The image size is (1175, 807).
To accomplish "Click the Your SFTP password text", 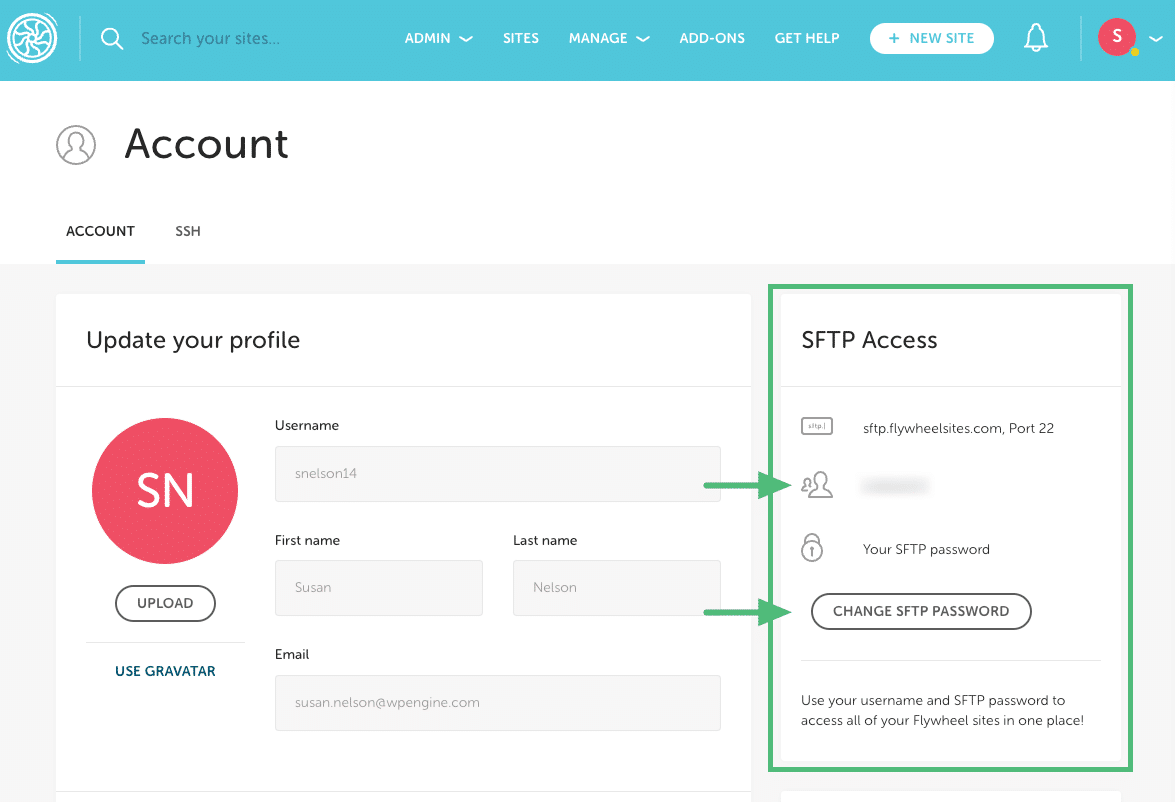I will [925, 549].
